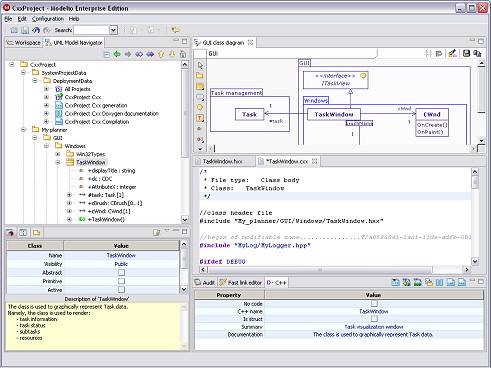Click the Class column header

pyautogui.click(x=35, y=246)
